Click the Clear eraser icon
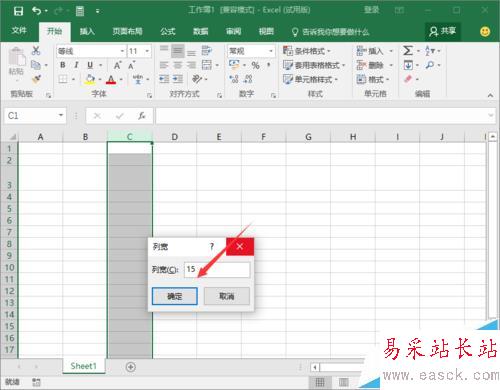This screenshot has height=390, width=500. (x=408, y=79)
